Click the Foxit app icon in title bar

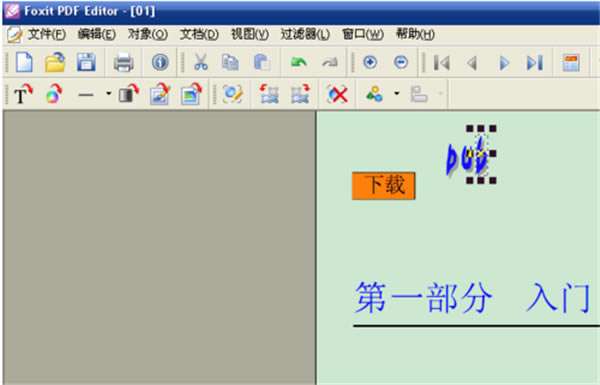(x=12, y=11)
